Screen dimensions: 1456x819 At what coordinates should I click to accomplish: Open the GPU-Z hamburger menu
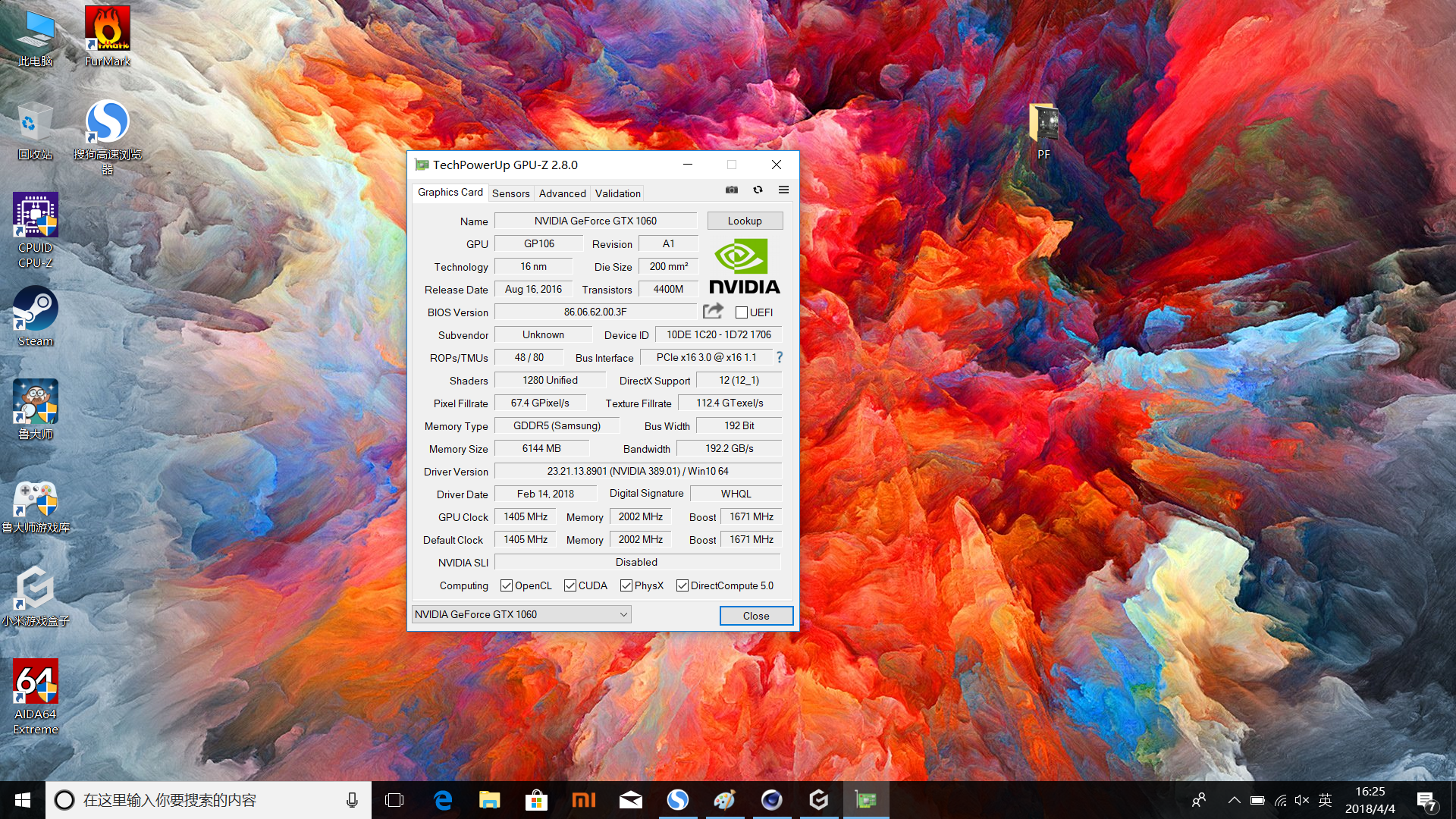tap(783, 190)
